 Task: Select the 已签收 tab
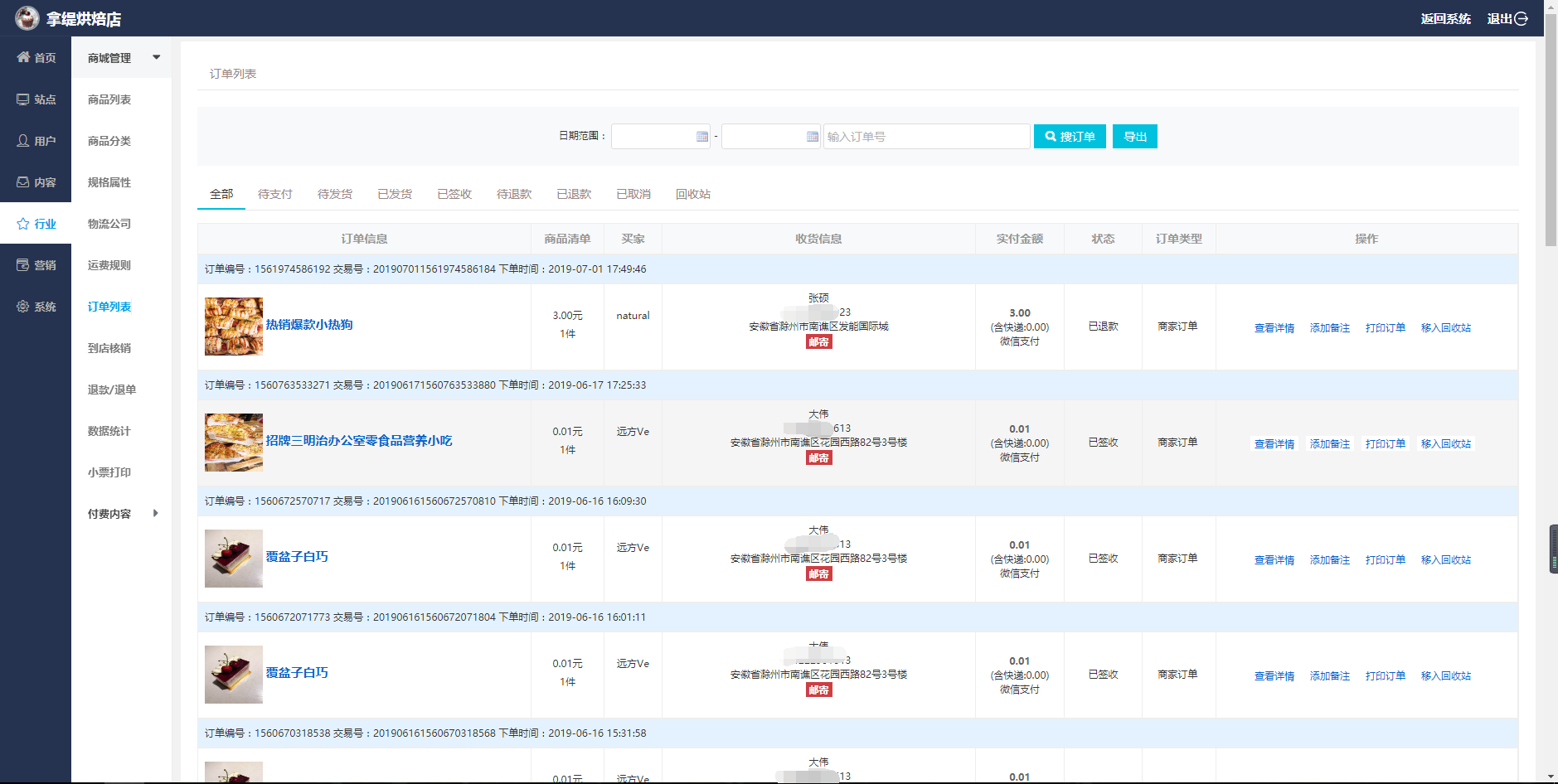point(454,194)
